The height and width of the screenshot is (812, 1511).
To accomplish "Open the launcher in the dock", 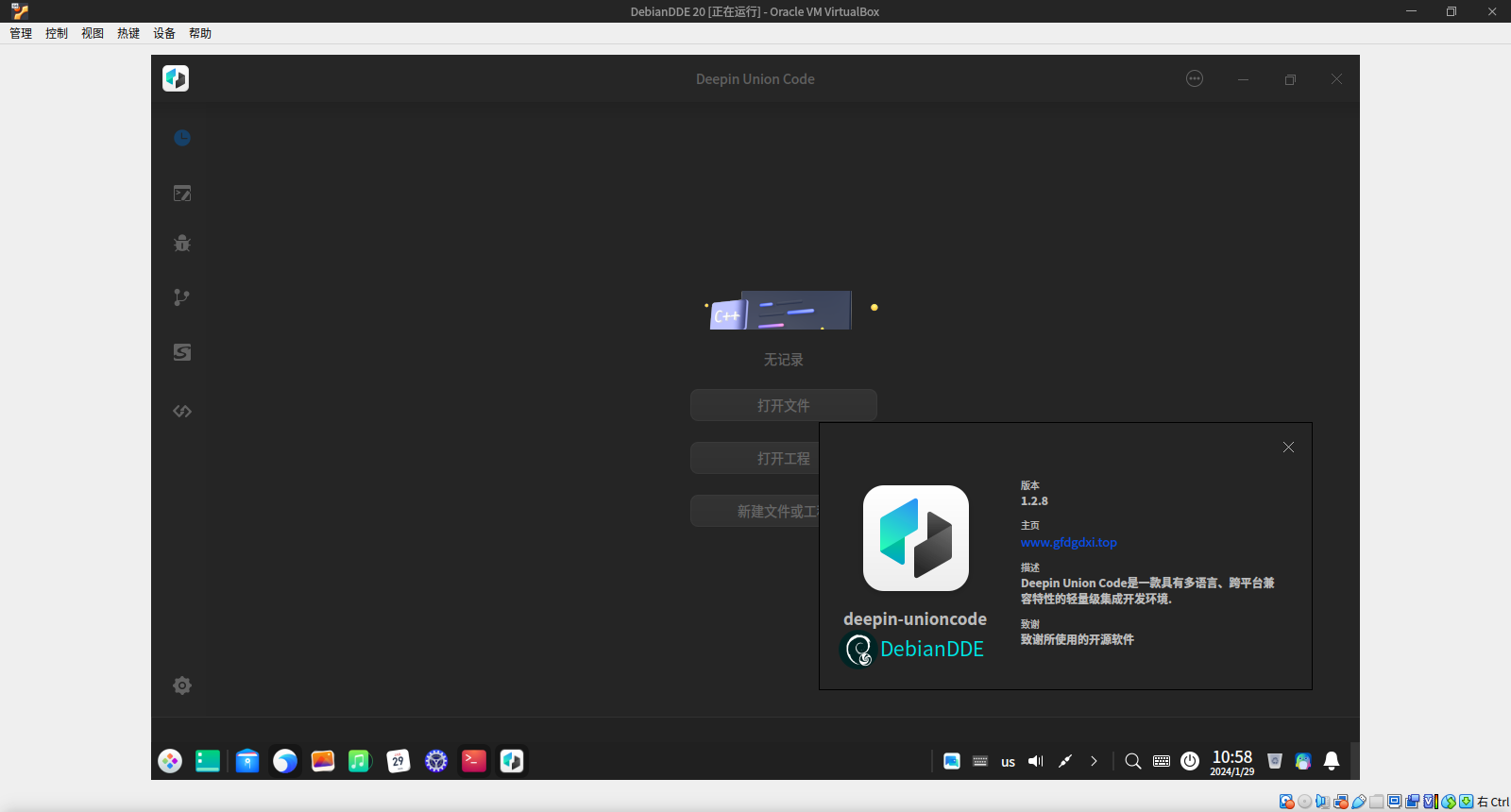I will [170, 761].
